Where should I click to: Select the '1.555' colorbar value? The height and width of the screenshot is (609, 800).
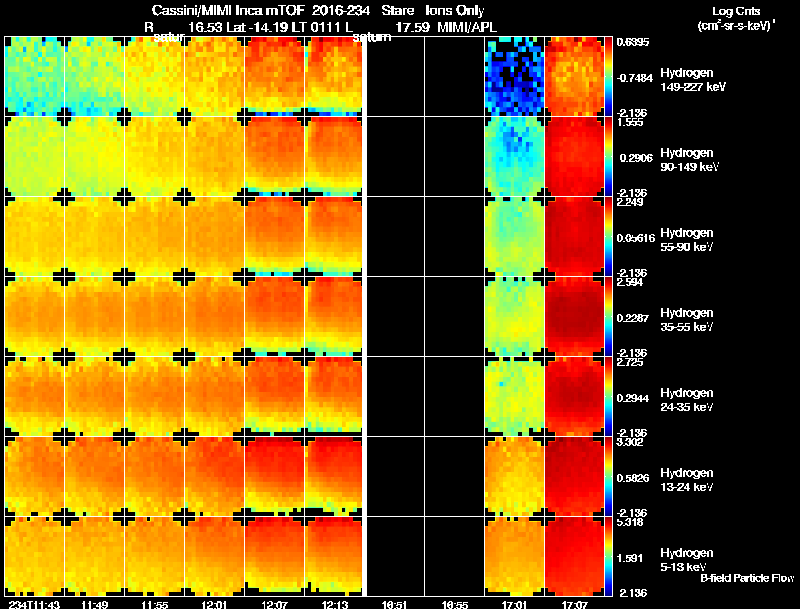click(631, 122)
